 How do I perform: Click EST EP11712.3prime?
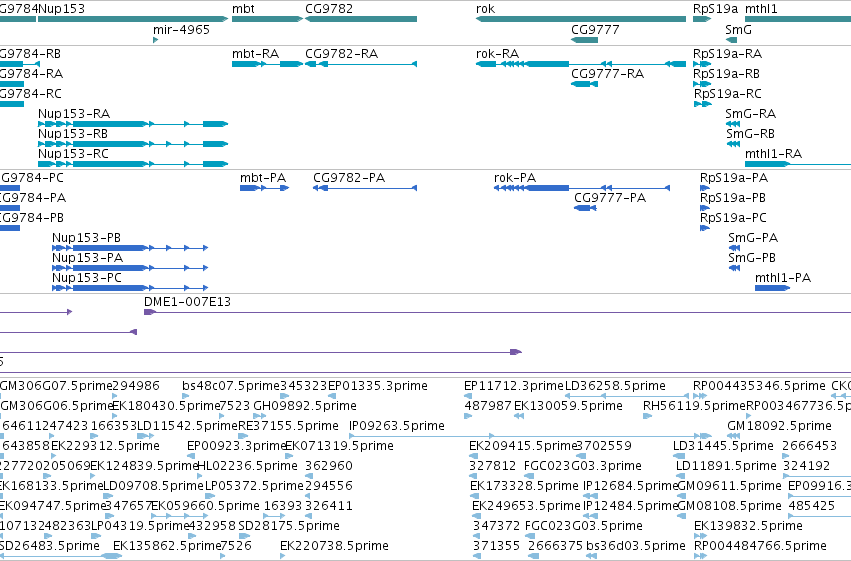pyautogui.click(x=513, y=386)
